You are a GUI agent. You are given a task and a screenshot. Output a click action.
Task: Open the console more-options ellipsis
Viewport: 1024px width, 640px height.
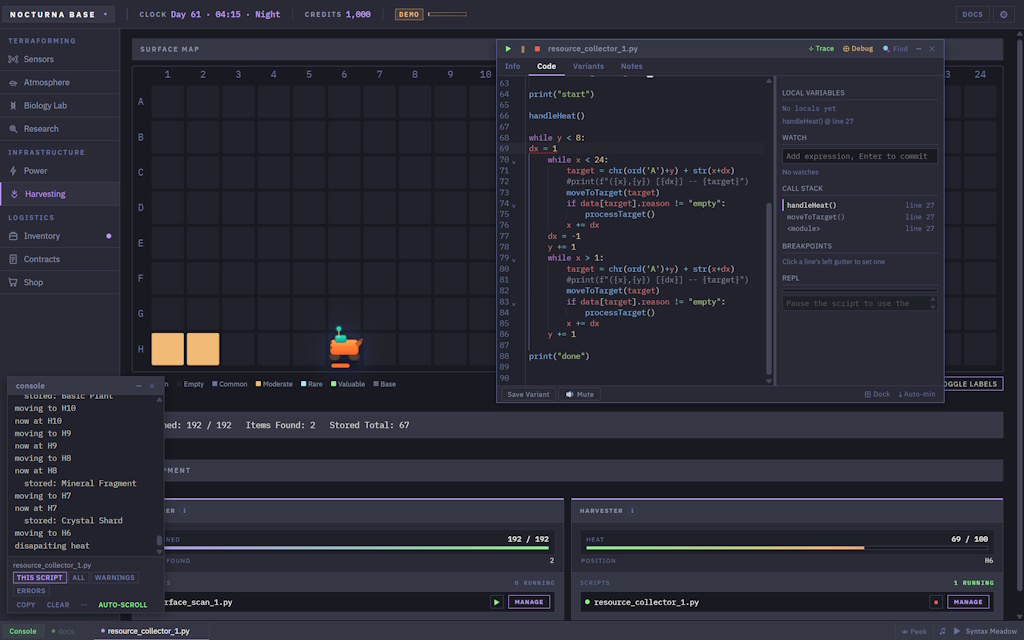tap(84, 605)
